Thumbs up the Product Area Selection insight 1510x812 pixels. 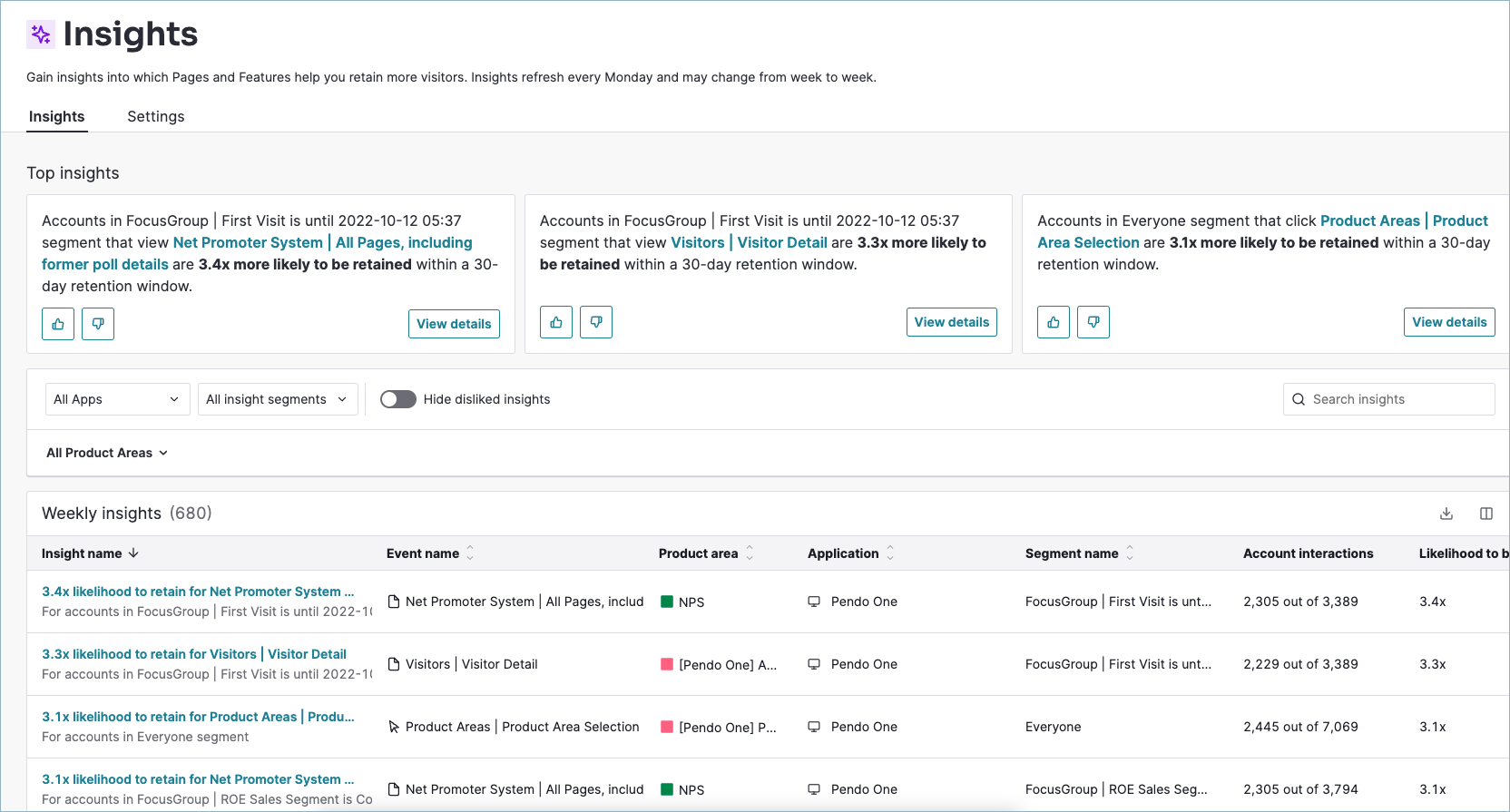pos(1054,322)
